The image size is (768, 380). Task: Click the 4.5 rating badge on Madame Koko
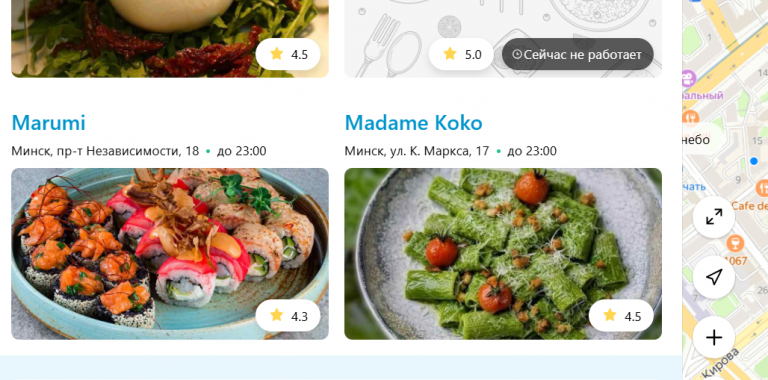pos(621,316)
